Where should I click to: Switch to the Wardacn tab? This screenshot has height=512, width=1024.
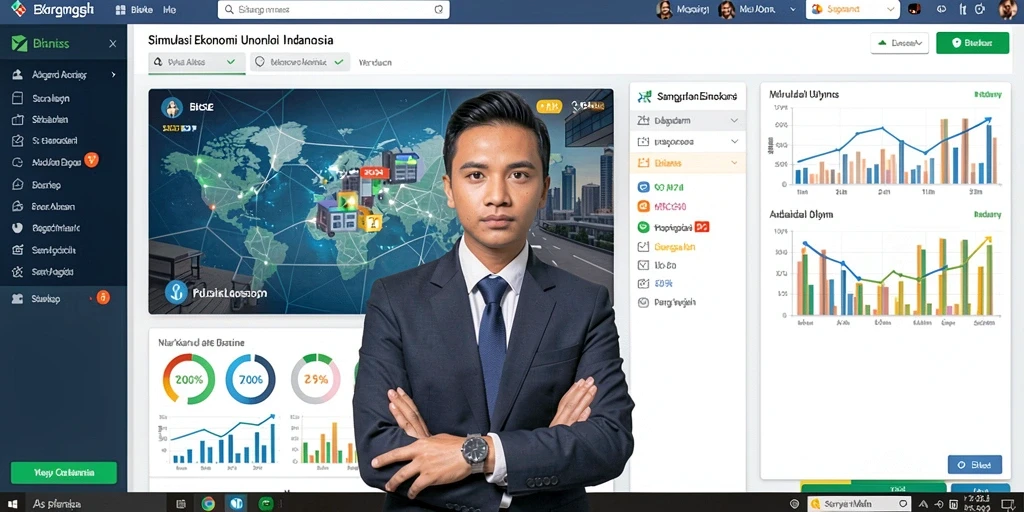375,63
